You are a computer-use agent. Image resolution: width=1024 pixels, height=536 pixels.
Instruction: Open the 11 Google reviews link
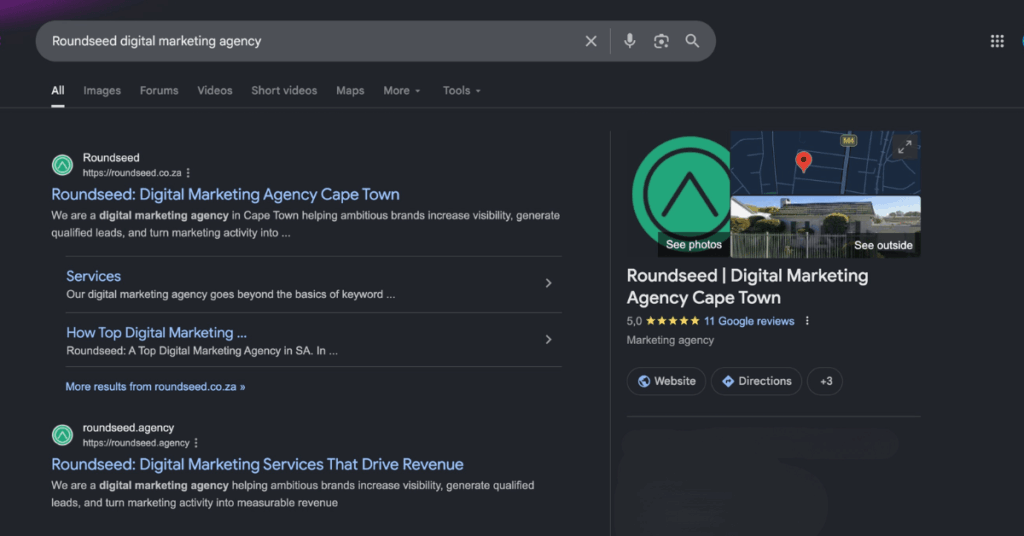point(749,321)
